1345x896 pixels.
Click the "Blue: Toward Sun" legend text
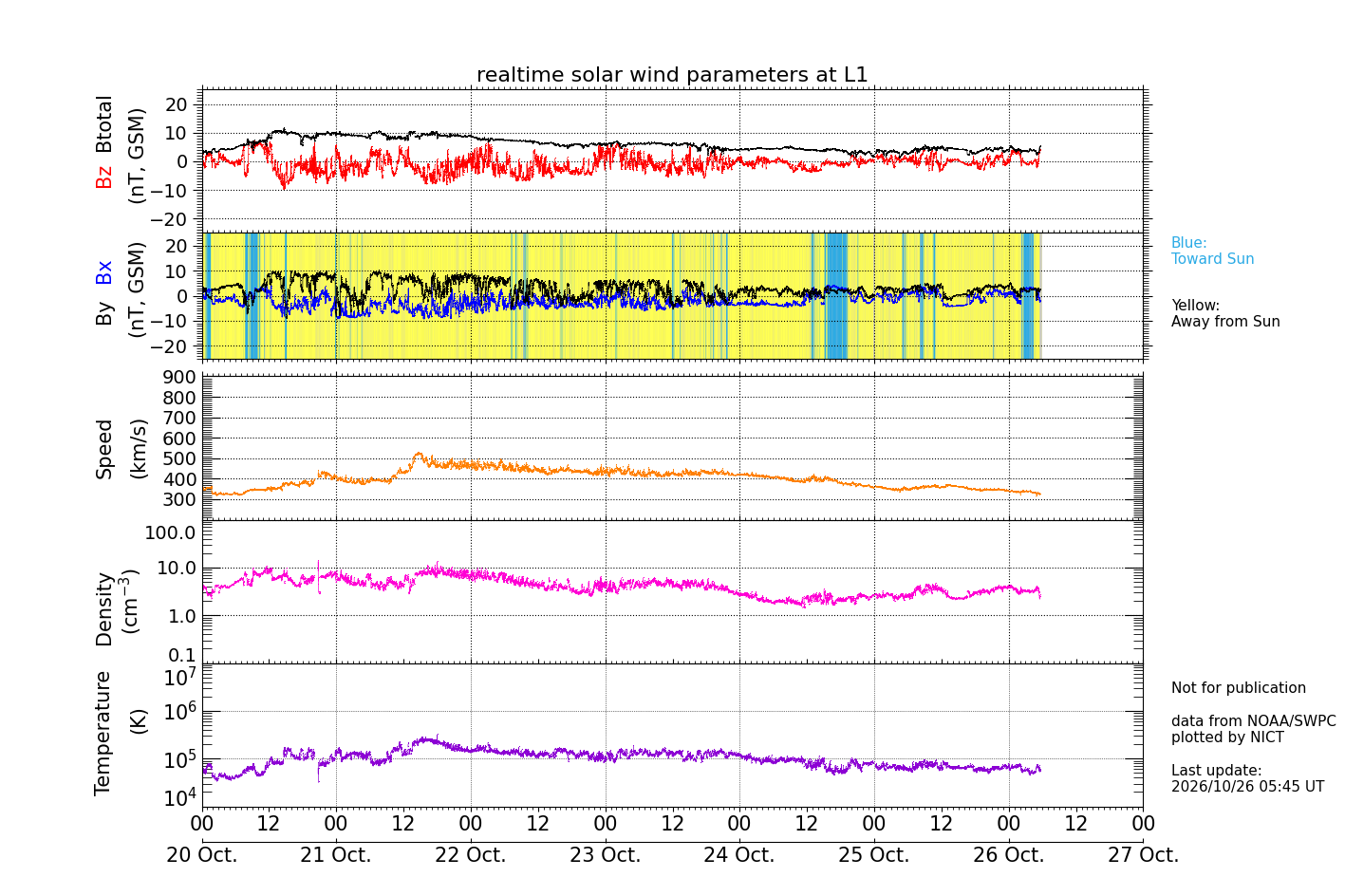(x=1212, y=252)
